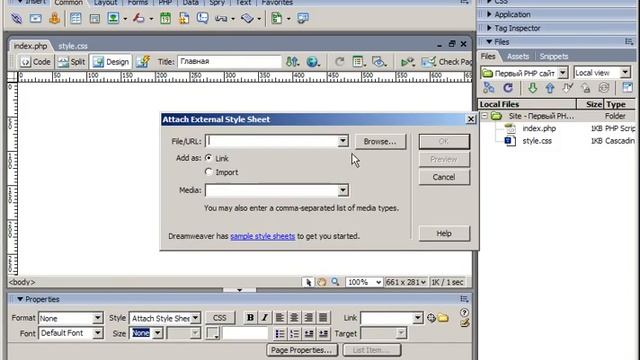Image resolution: width=640 pixels, height=360 pixels.
Task: Open Format dropdown in Properties
Action: coord(98,318)
